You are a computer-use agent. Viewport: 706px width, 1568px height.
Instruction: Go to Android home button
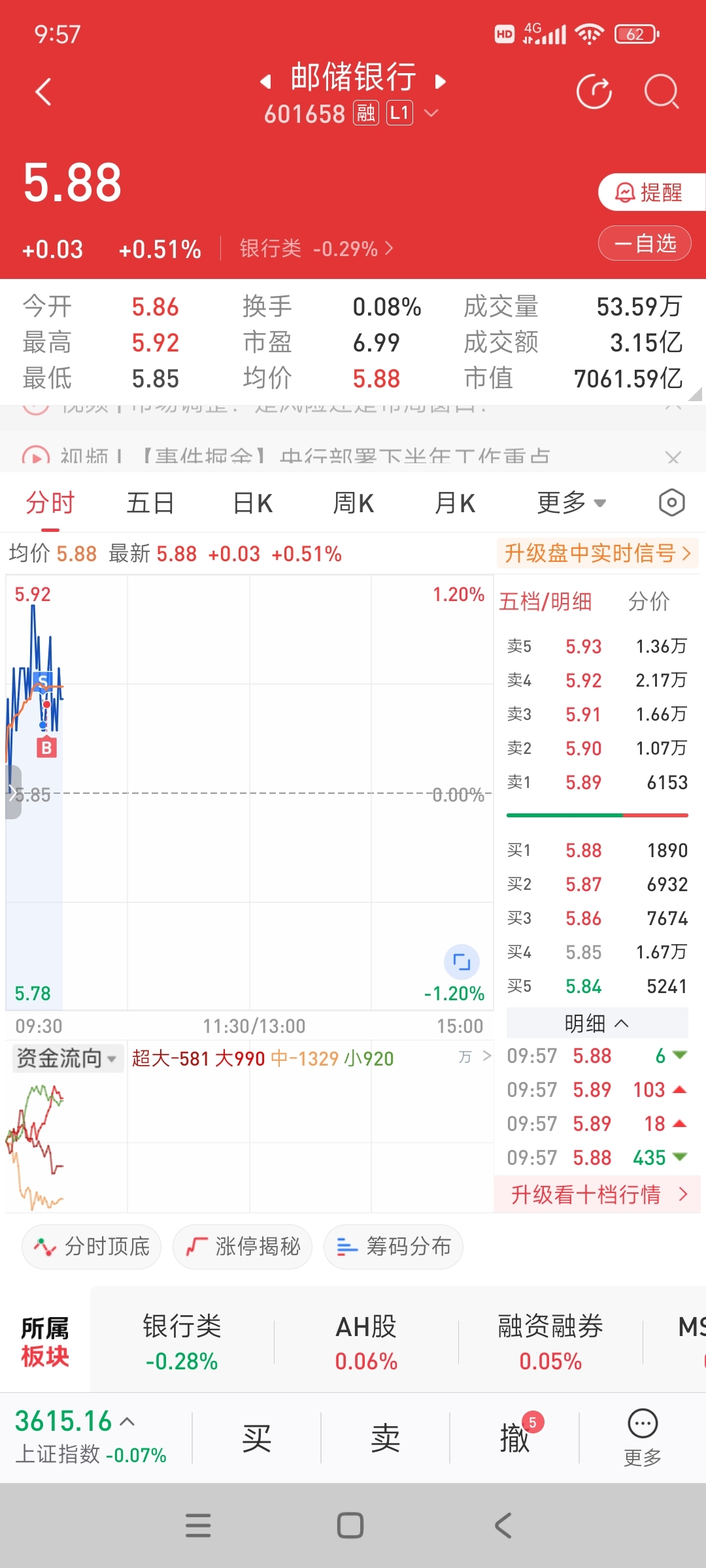tap(350, 1526)
